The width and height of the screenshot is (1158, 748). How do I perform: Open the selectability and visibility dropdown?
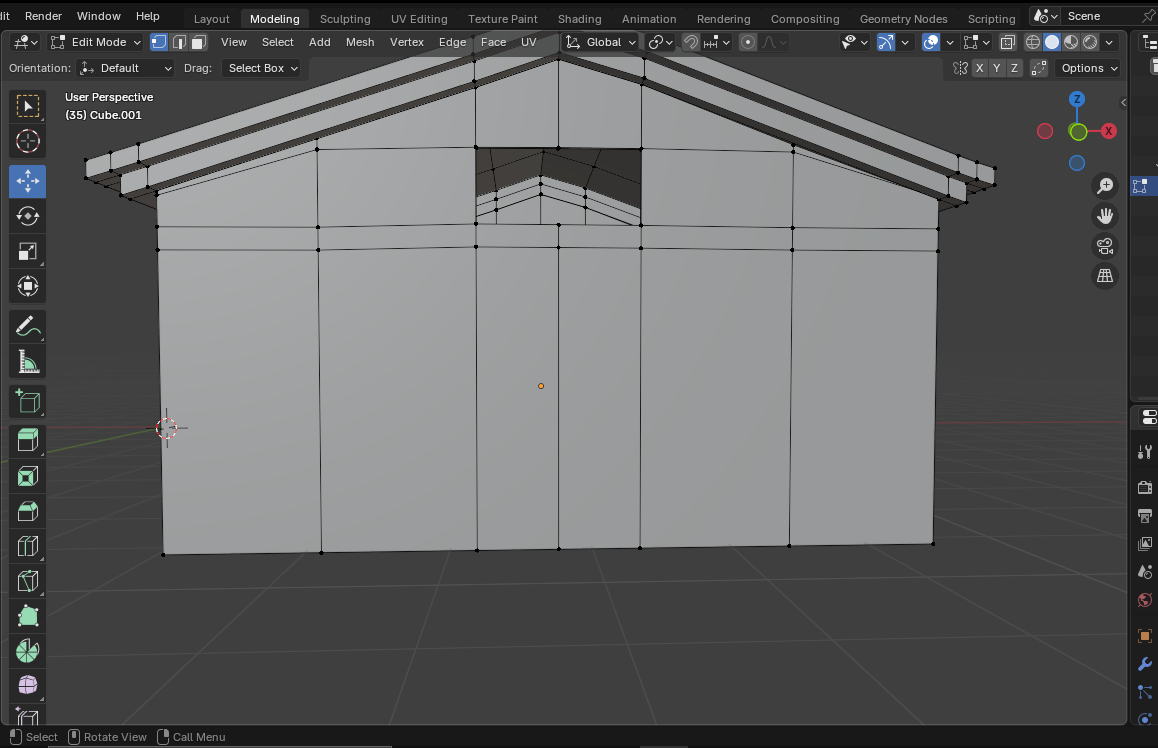(854, 42)
